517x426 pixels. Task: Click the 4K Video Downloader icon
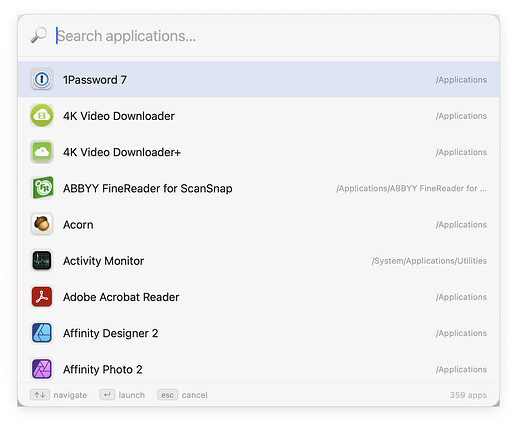42,116
